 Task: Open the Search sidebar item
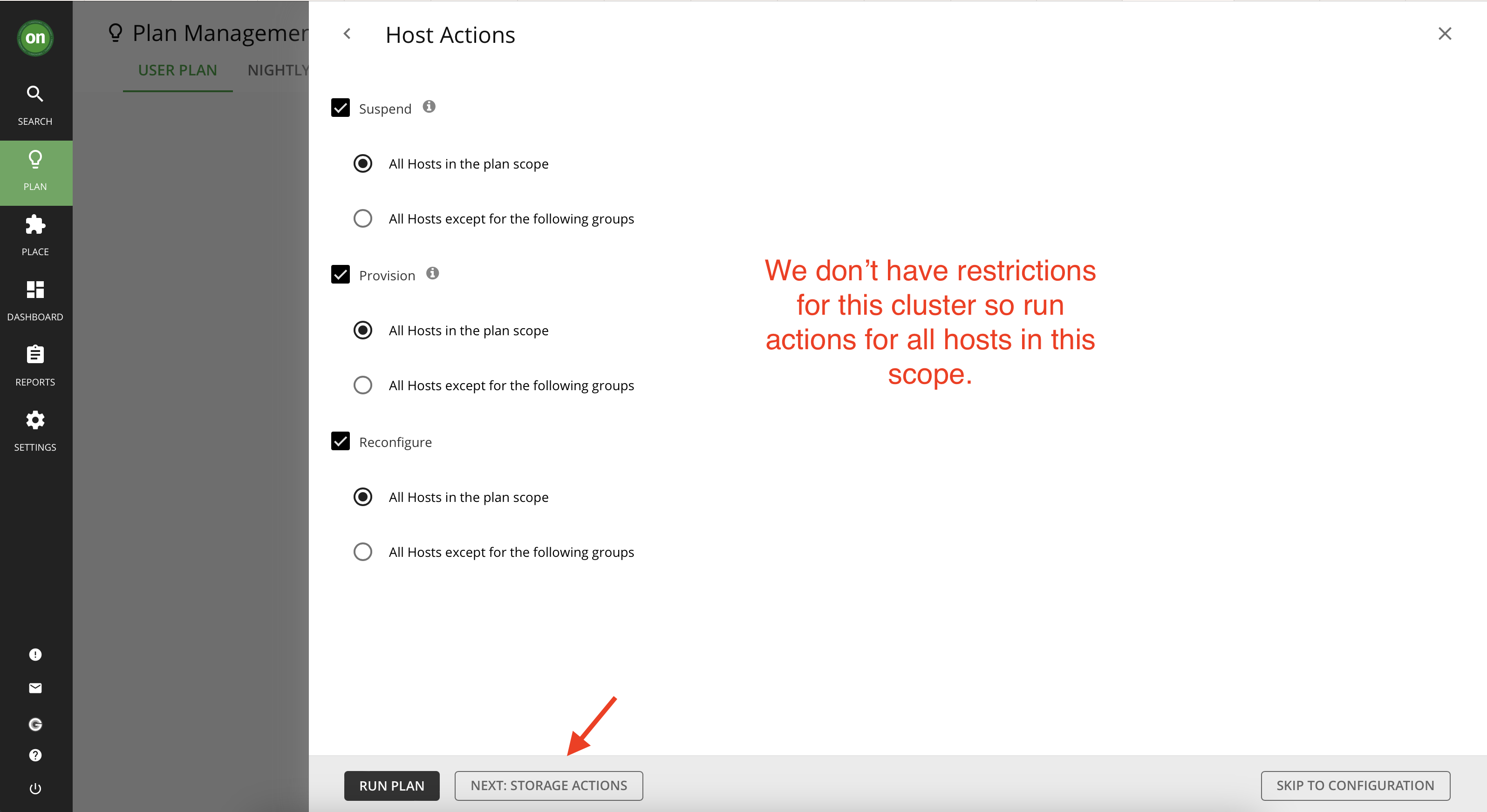35,105
